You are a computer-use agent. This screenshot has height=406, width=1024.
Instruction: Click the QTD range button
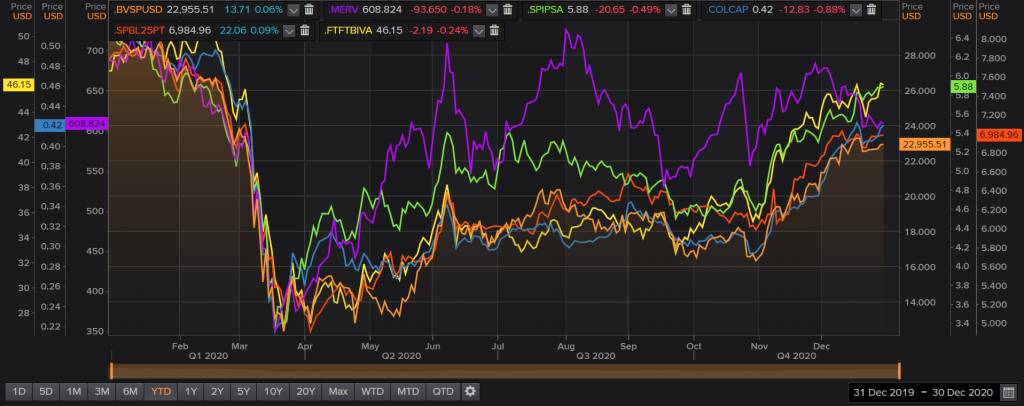(x=441, y=391)
